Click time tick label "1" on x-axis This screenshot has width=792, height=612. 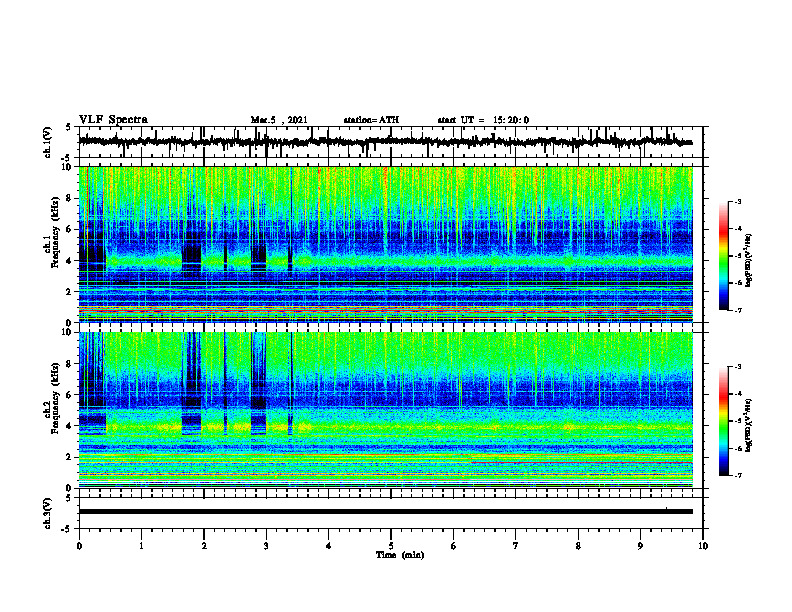coord(142,546)
